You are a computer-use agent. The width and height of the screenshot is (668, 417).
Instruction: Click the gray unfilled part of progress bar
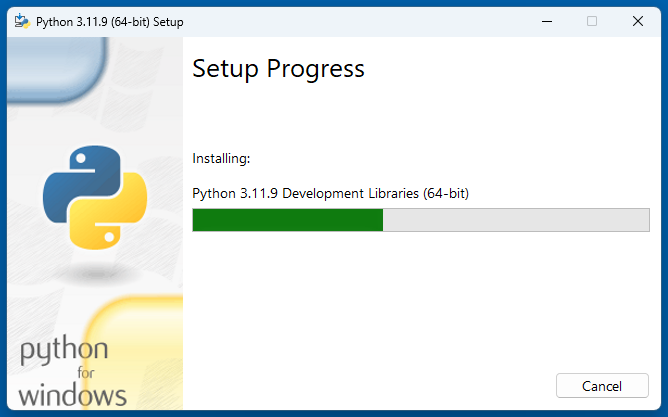tap(516, 220)
